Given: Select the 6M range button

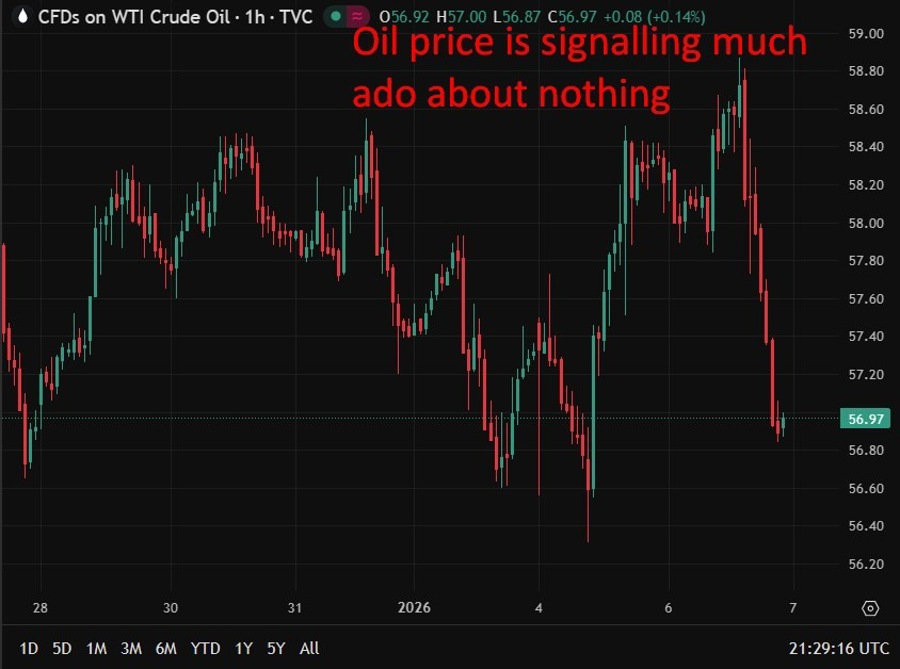Looking at the screenshot, I should [167, 648].
